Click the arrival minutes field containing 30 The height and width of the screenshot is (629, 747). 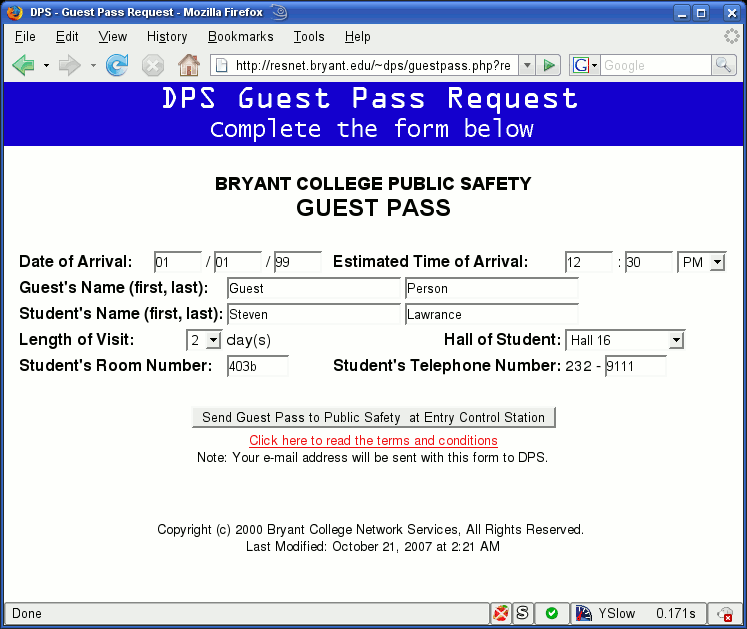pyautogui.click(x=649, y=262)
